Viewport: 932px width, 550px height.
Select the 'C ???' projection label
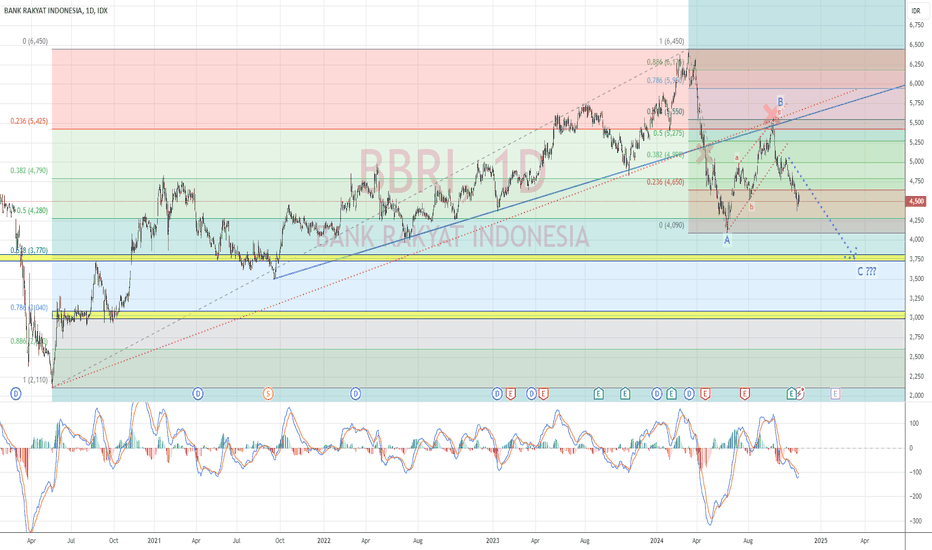[867, 272]
